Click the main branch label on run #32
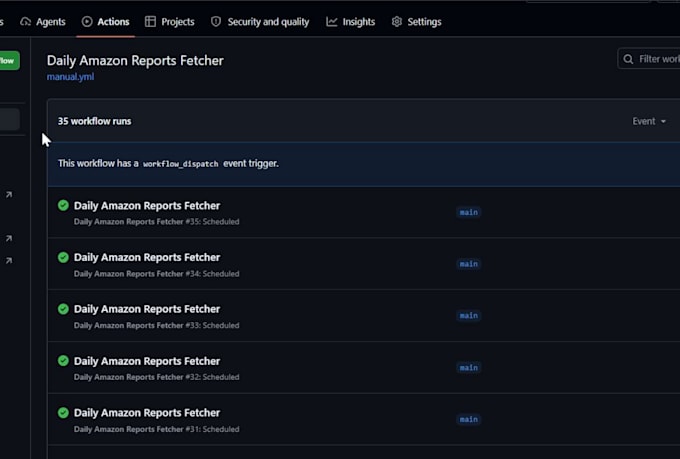The height and width of the screenshot is (459, 680). coord(469,367)
